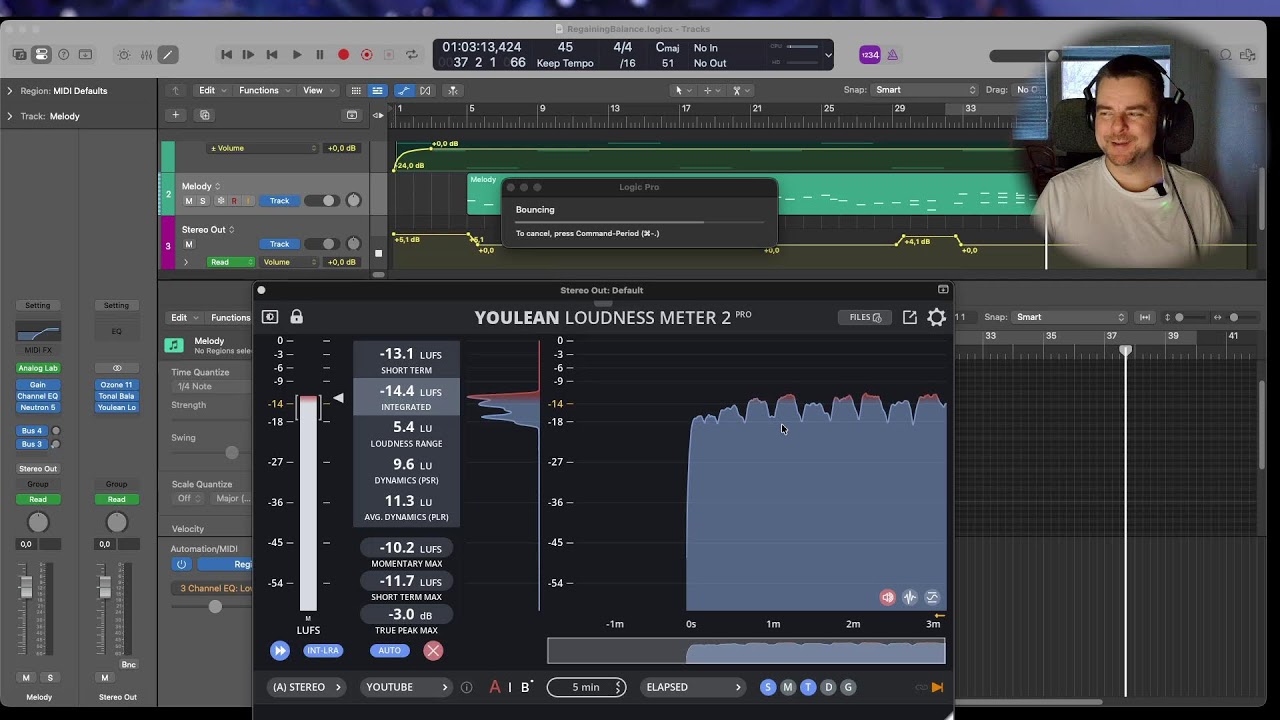The image size is (1280, 720).
Task: Toggle Youlean mini view icon
Action: [270, 317]
